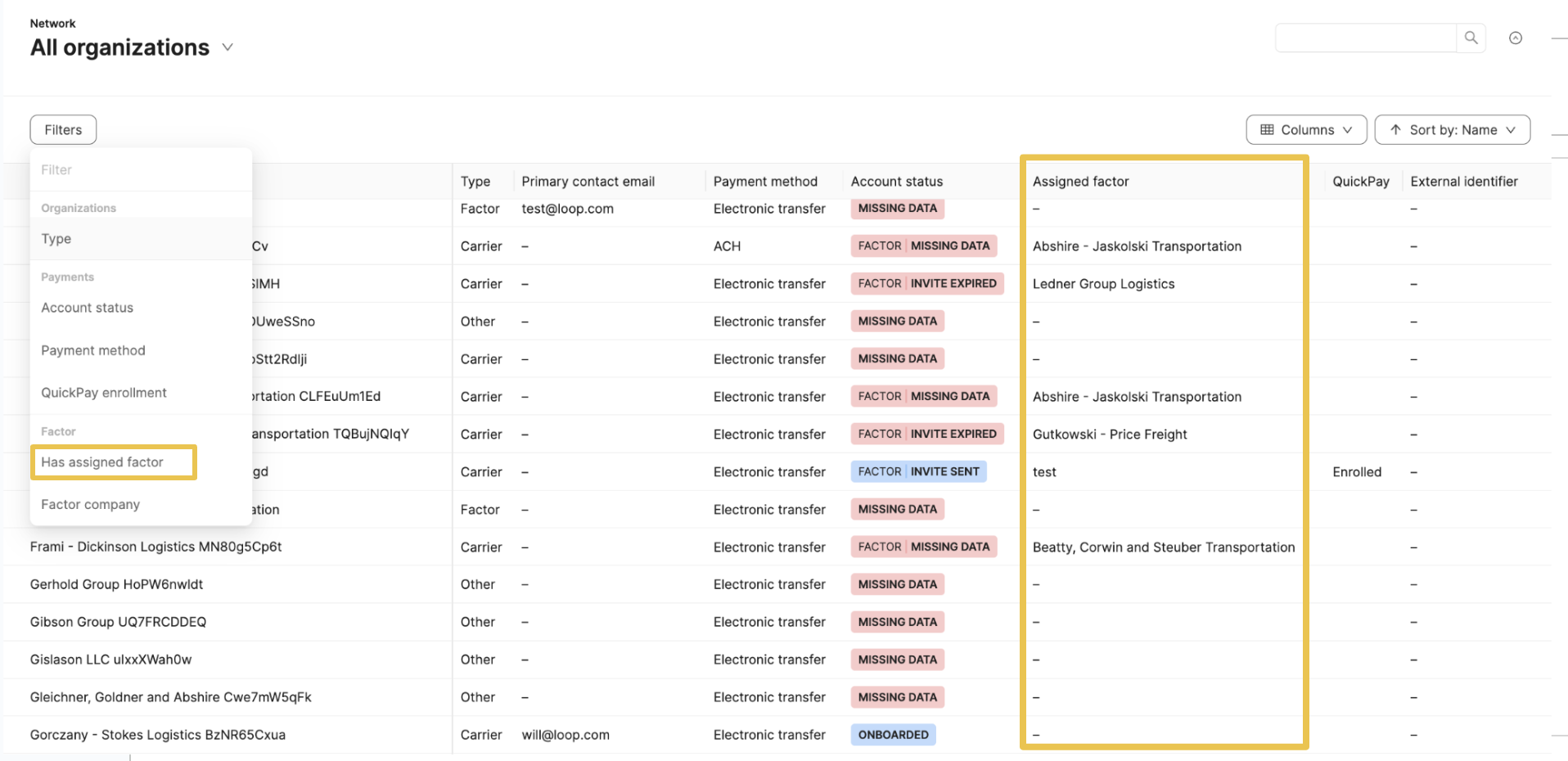Image resolution: width=1568 pixels, height=761 pixels.
Task: Open Gorczany - Stokes Logistics organization row
Action: [x=158, y=735]
